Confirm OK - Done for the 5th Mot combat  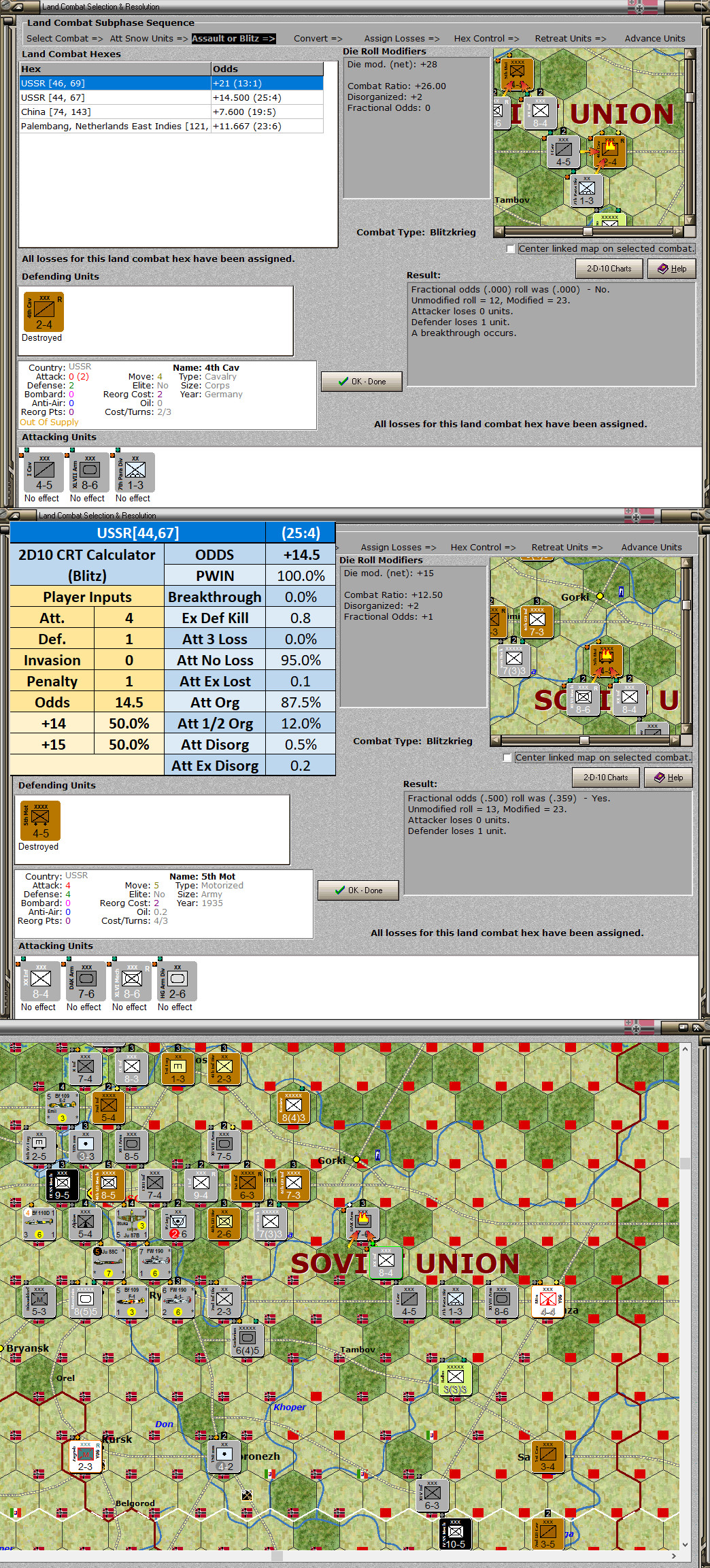[358, 890]
